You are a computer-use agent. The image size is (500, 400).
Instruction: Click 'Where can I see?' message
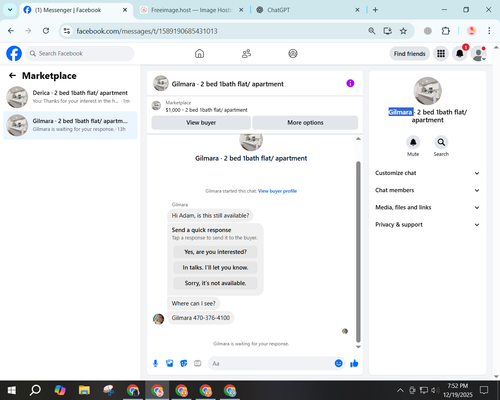point(193,303)
